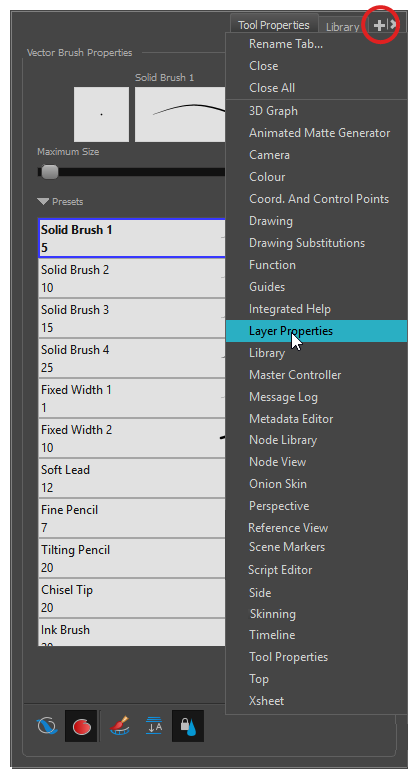Click the collapse arrow beside plus icon
Image resolution: width=418 pixels, height=779 pixels.
[x=393, y=24]
